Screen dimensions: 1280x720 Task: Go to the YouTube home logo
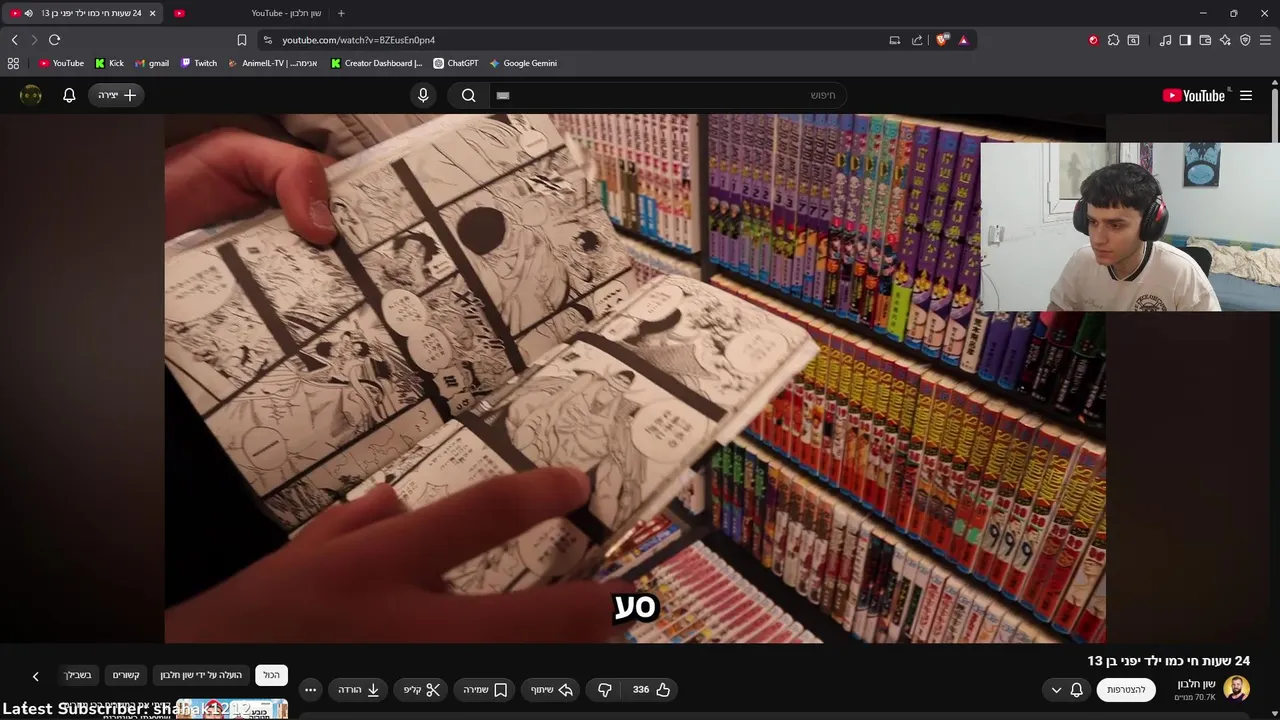click(x=1194, y=95)
